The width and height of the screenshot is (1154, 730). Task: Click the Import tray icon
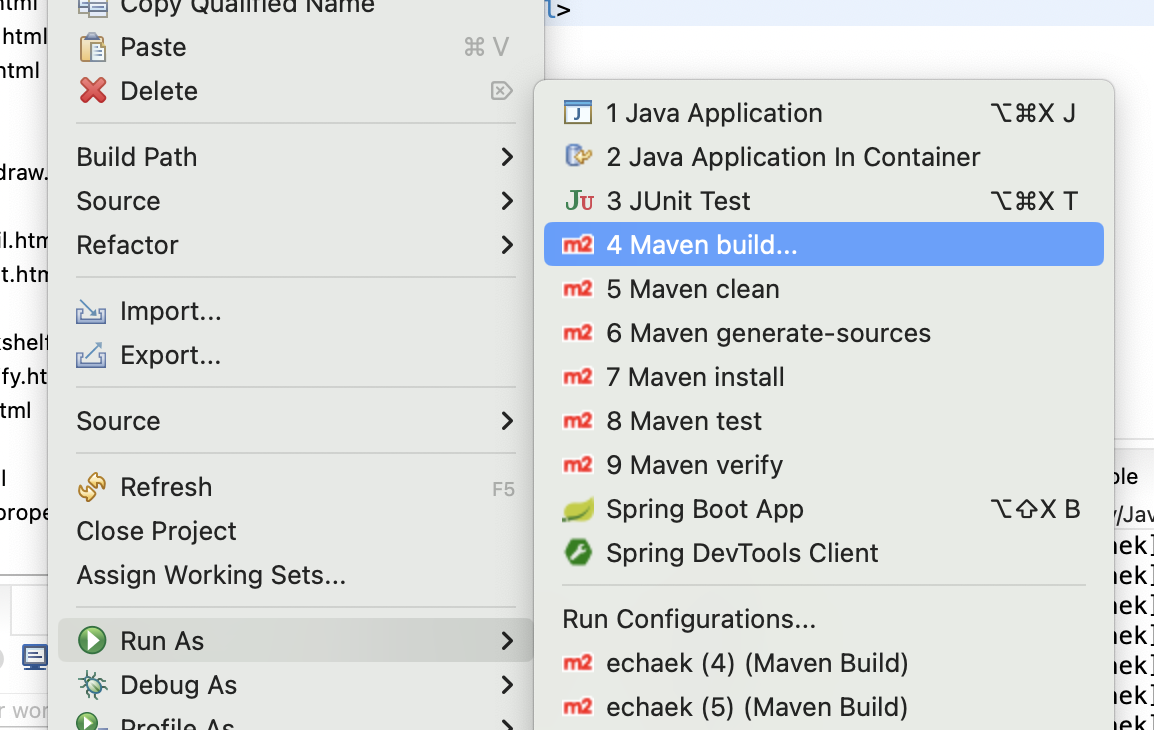(x=91, y=311)
